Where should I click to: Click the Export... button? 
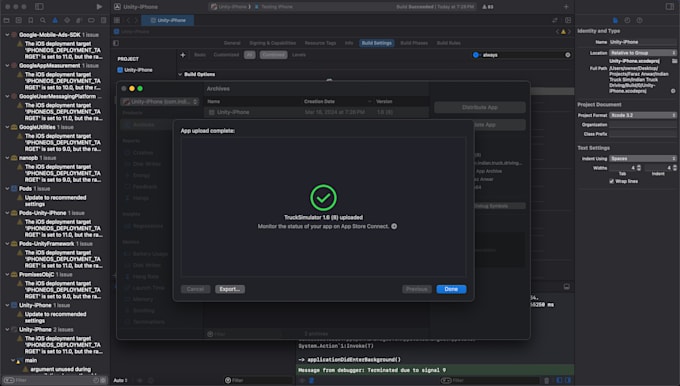coord(230,289)
